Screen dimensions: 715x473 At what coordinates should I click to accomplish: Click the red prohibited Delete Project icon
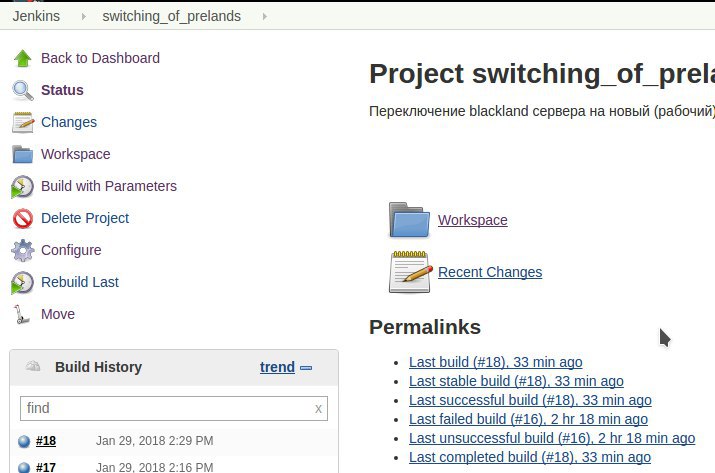click(22, 218)
